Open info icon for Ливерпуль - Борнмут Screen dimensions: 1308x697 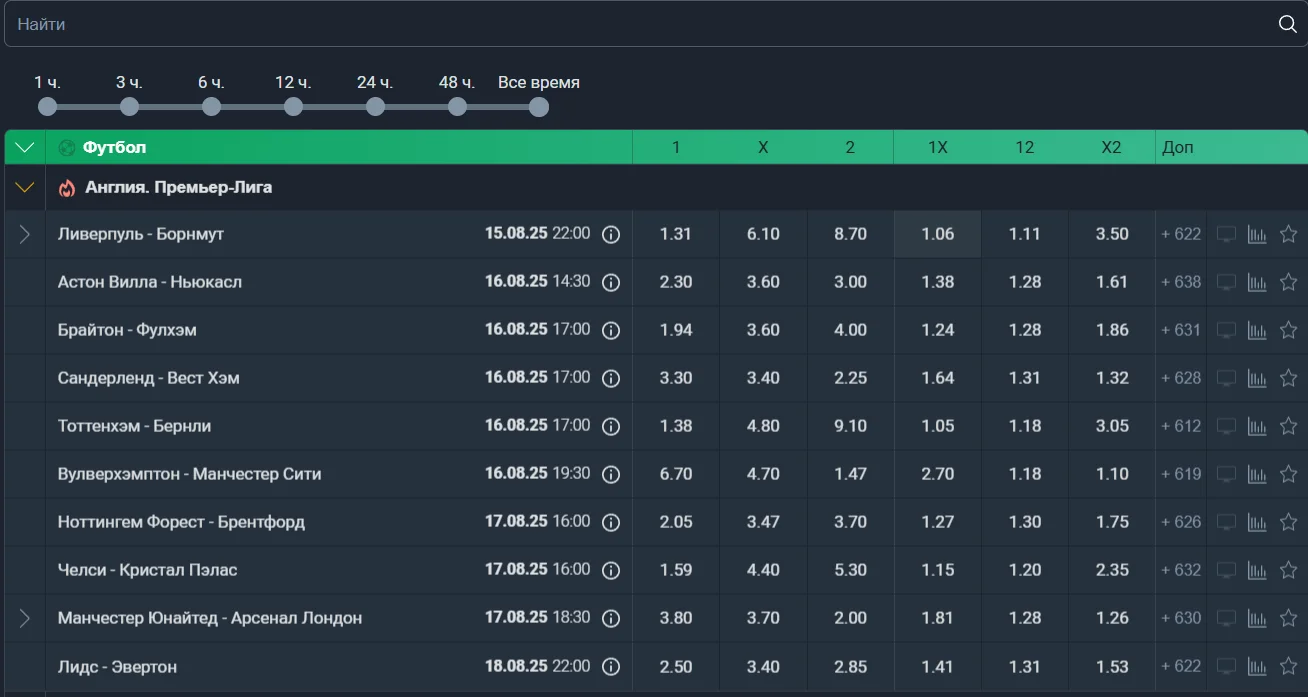pyautogui.click(x=611, y=234)
